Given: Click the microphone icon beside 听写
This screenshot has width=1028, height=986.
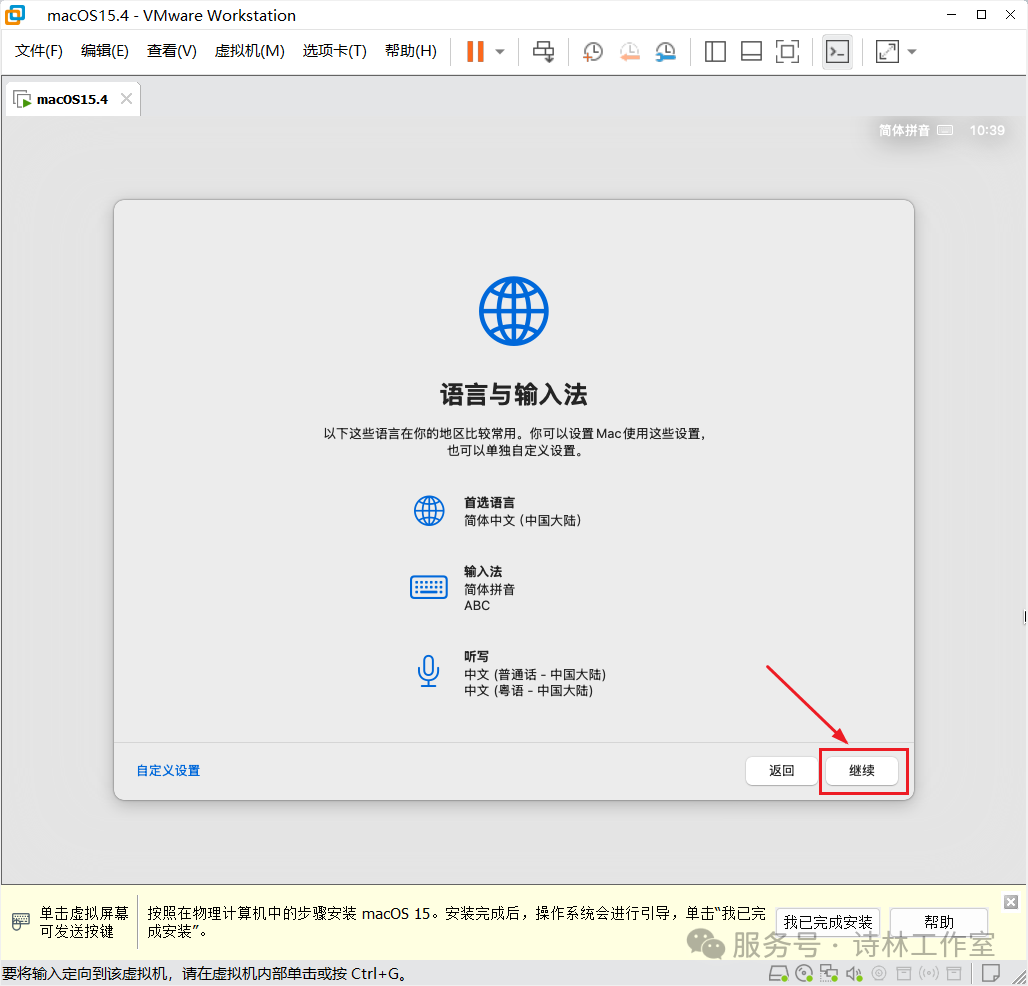Looking at the screenshot, I should [x=429, y=671].
